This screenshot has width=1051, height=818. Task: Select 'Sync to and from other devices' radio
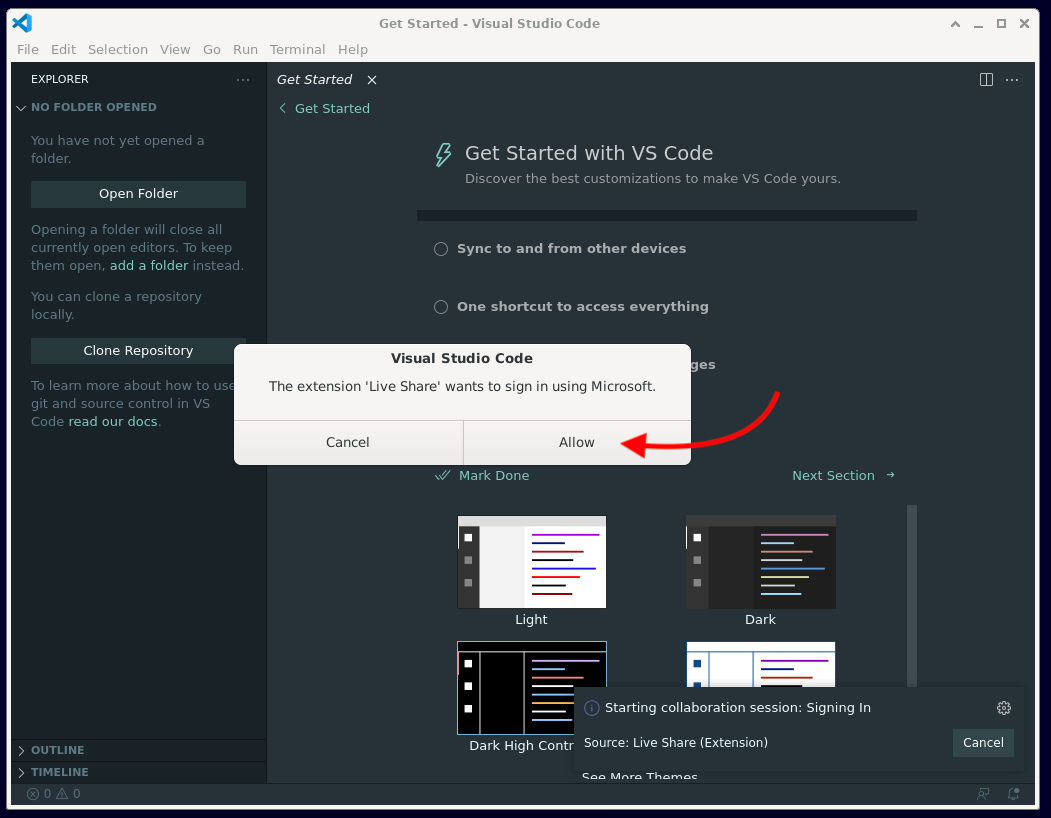(441, 249)
